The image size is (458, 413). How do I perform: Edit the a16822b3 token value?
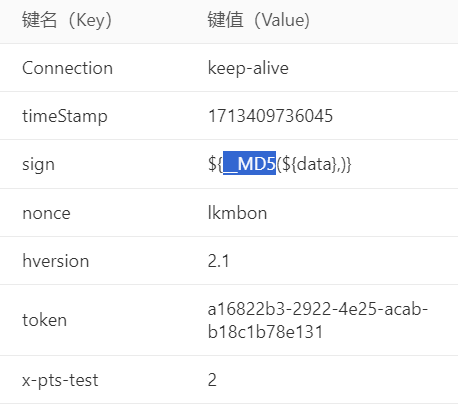pos(318,309)
